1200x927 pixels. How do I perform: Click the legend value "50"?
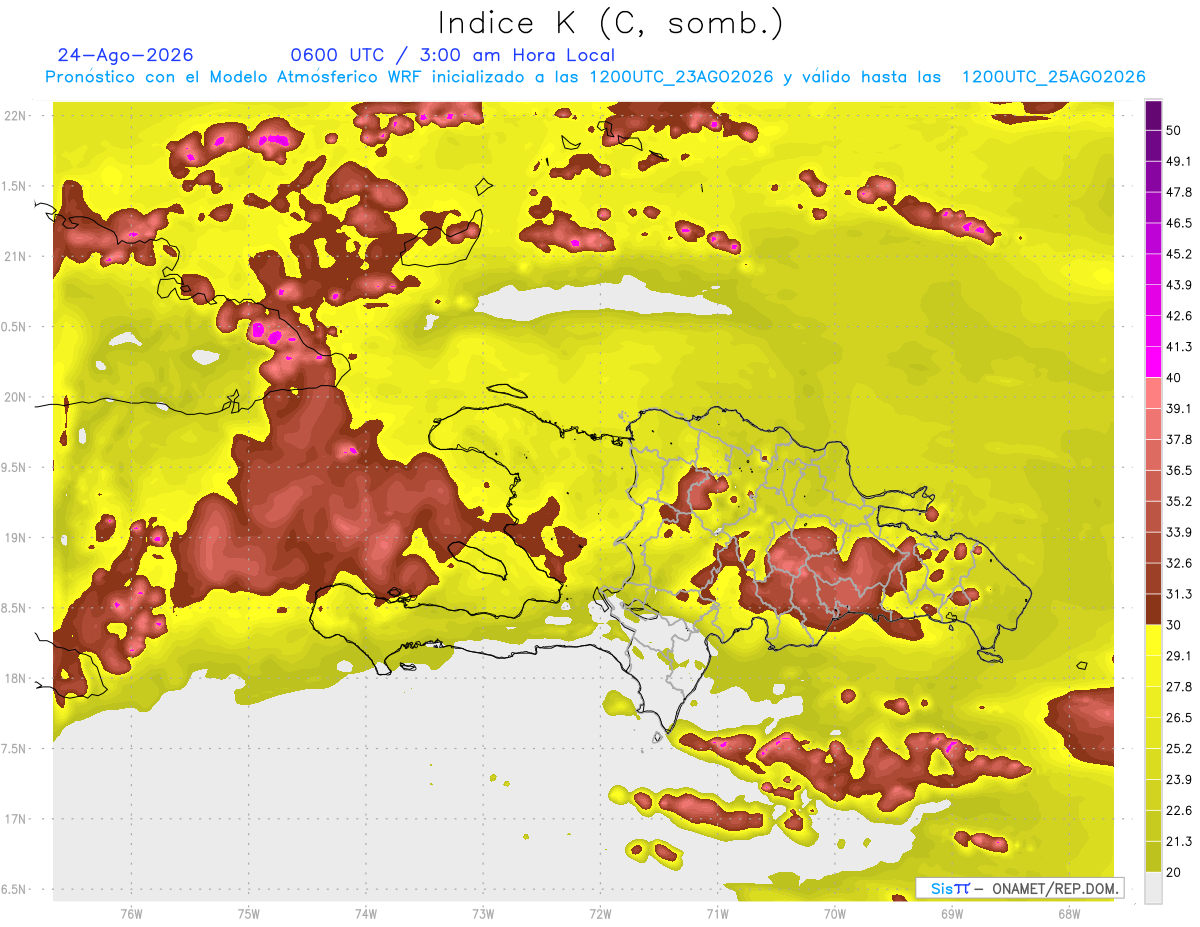(x=1174, y=130)
